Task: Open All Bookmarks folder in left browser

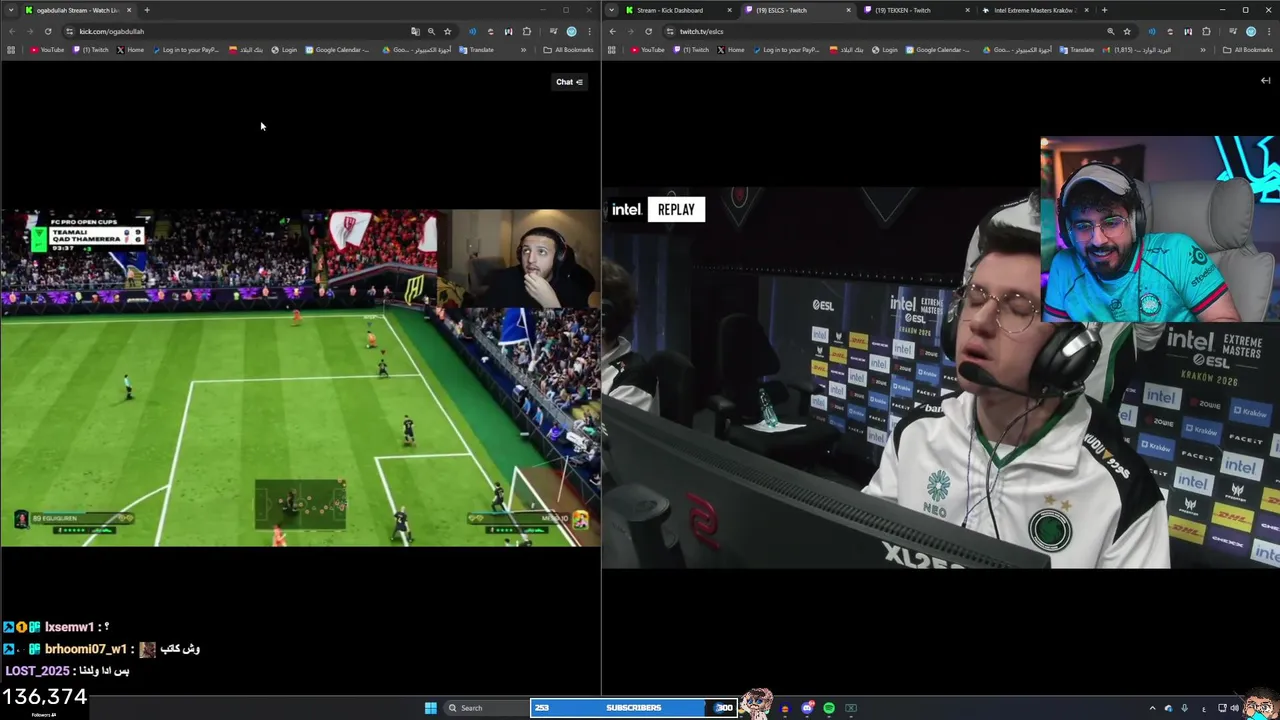Action: coord(568,50)
